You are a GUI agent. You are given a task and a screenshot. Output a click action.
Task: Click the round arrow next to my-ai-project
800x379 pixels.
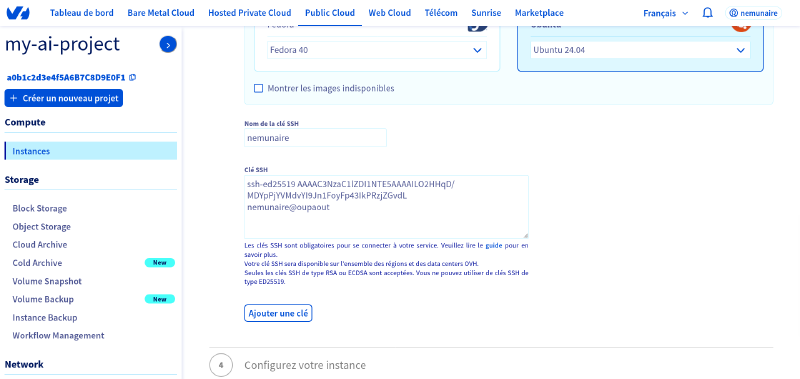pos(168,45)
